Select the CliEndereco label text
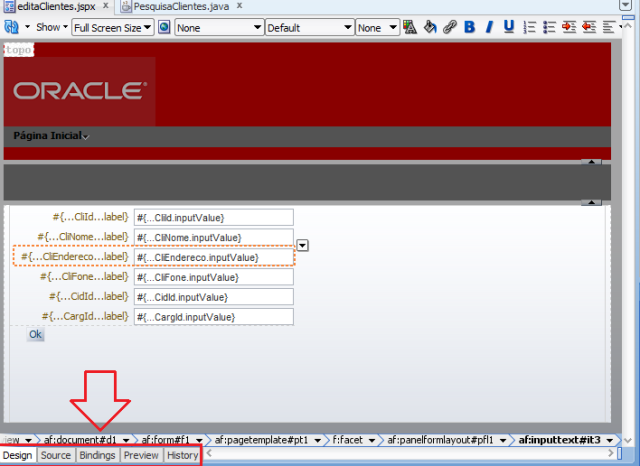This screenshot has height=466, width=640. coord(75,257)
